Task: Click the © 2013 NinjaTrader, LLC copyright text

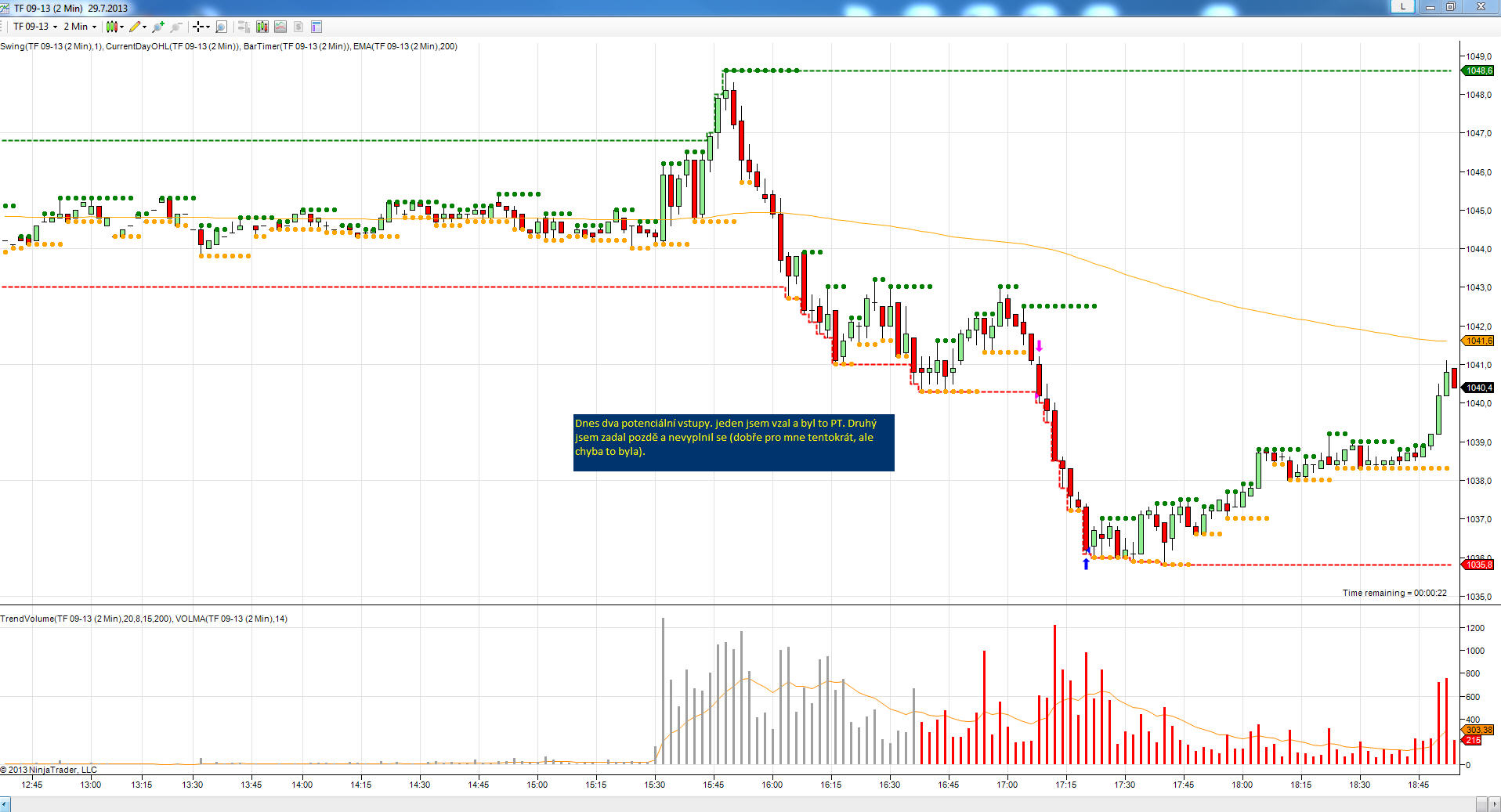Action: click(49, 770)
